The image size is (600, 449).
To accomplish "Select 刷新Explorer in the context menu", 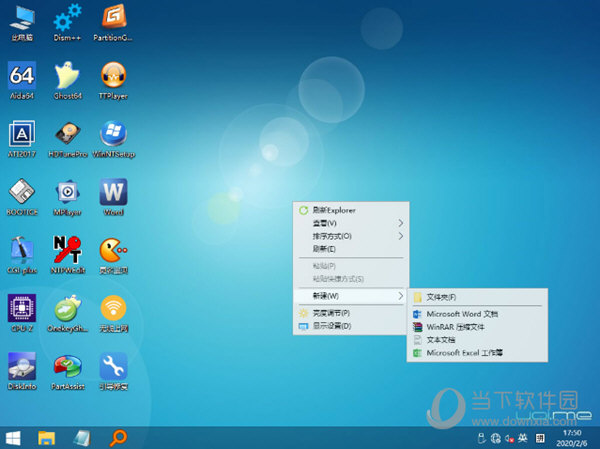I will pos(334,210).
